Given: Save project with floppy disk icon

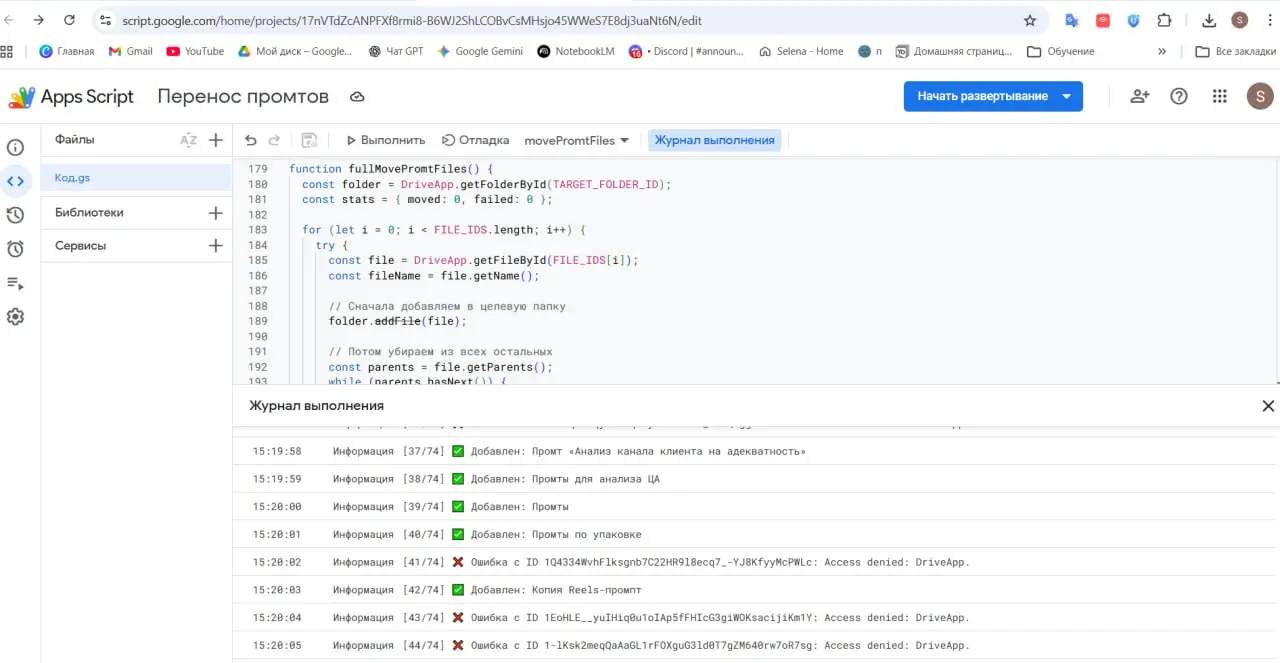Looking at the screenshot, I should (x=309, y=140).
